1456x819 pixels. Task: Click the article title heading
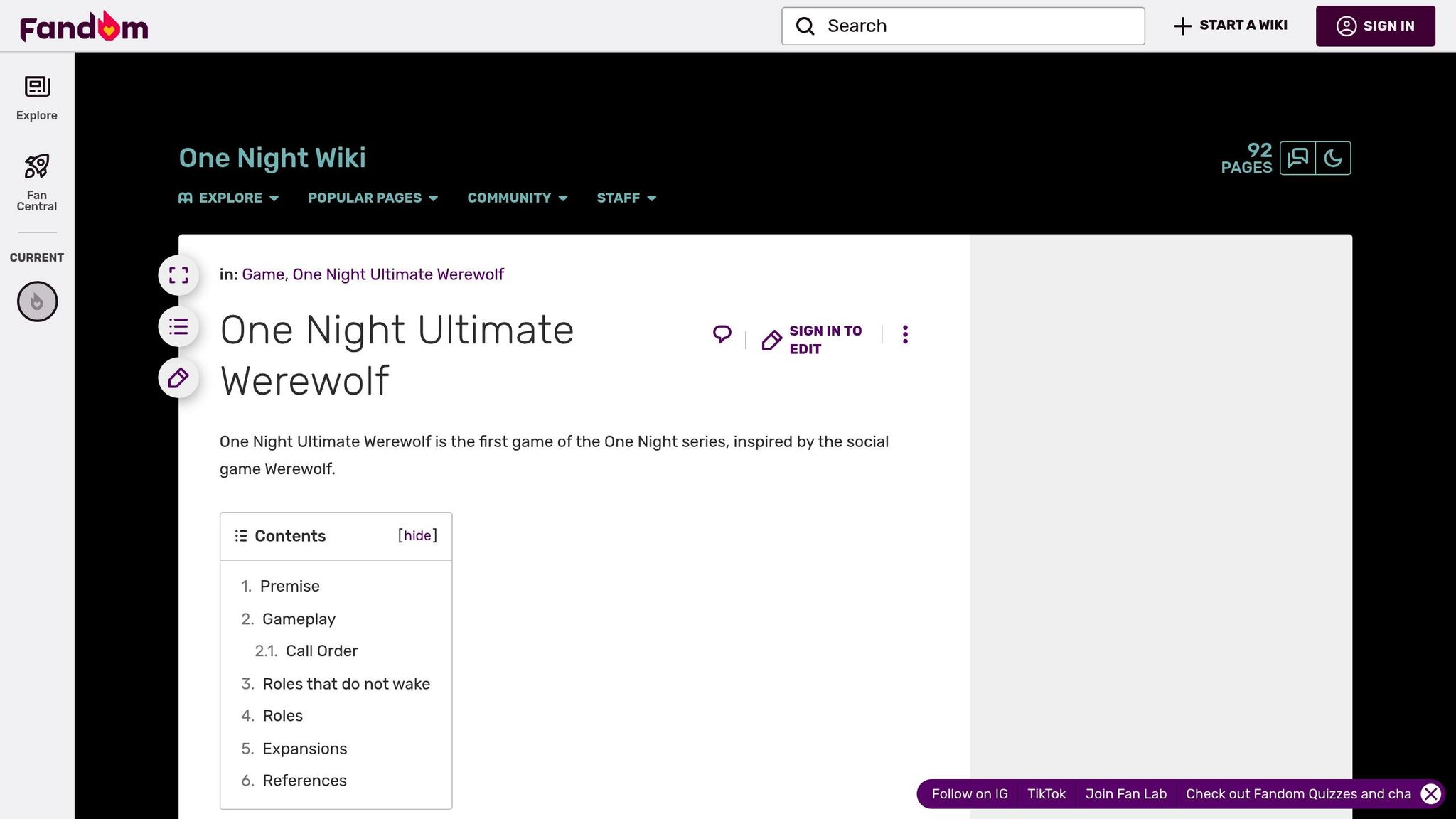(397, 355)
